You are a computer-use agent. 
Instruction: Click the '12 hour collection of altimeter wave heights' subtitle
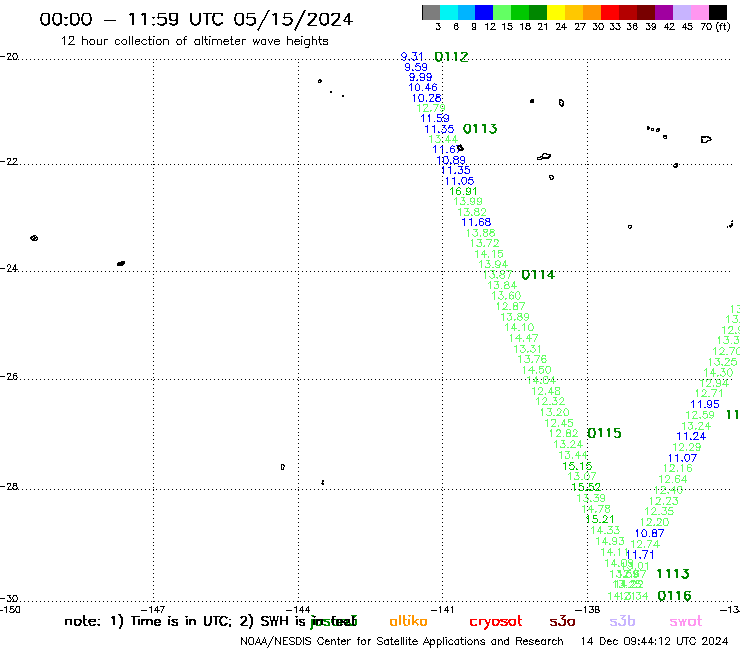[194, 41]
